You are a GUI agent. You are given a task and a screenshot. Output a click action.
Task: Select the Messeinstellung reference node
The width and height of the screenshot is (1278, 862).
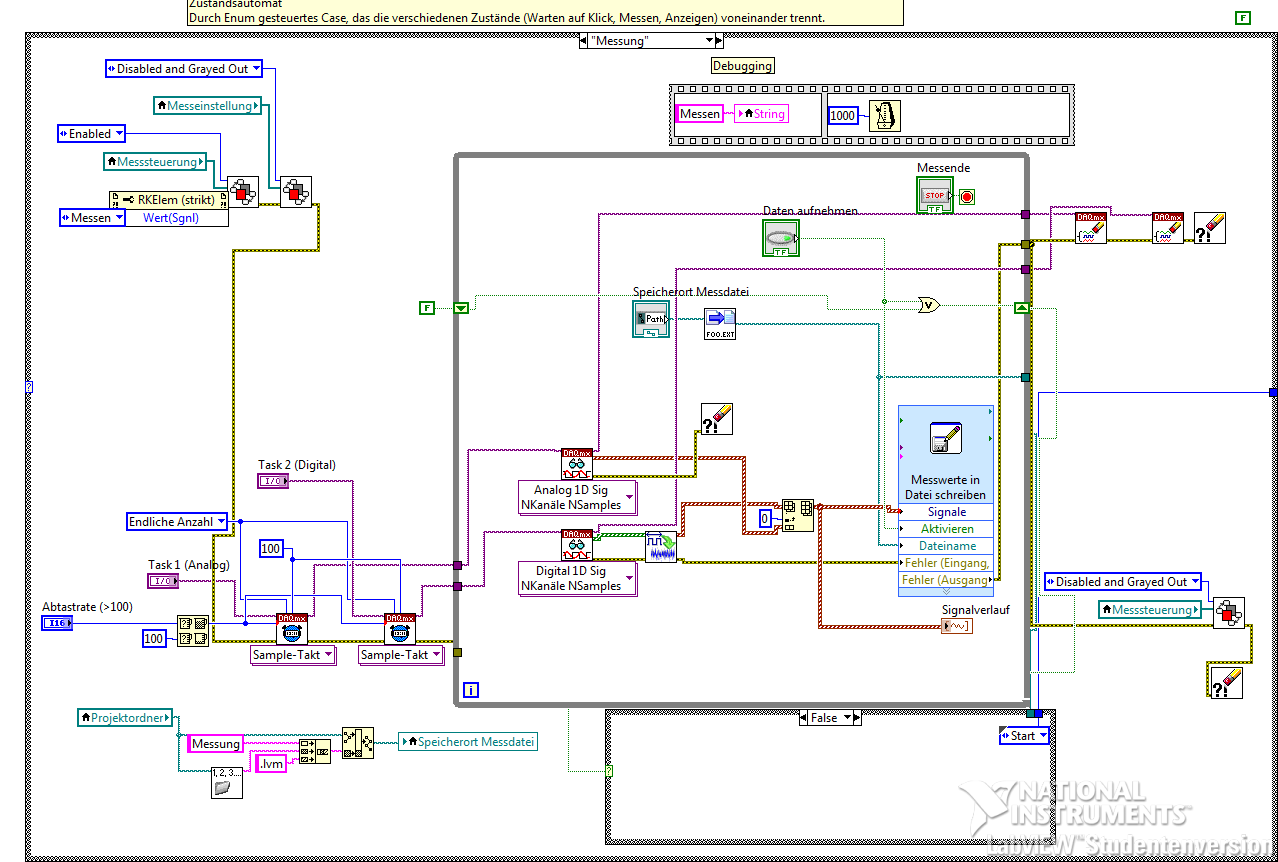[x=208, y=105]
